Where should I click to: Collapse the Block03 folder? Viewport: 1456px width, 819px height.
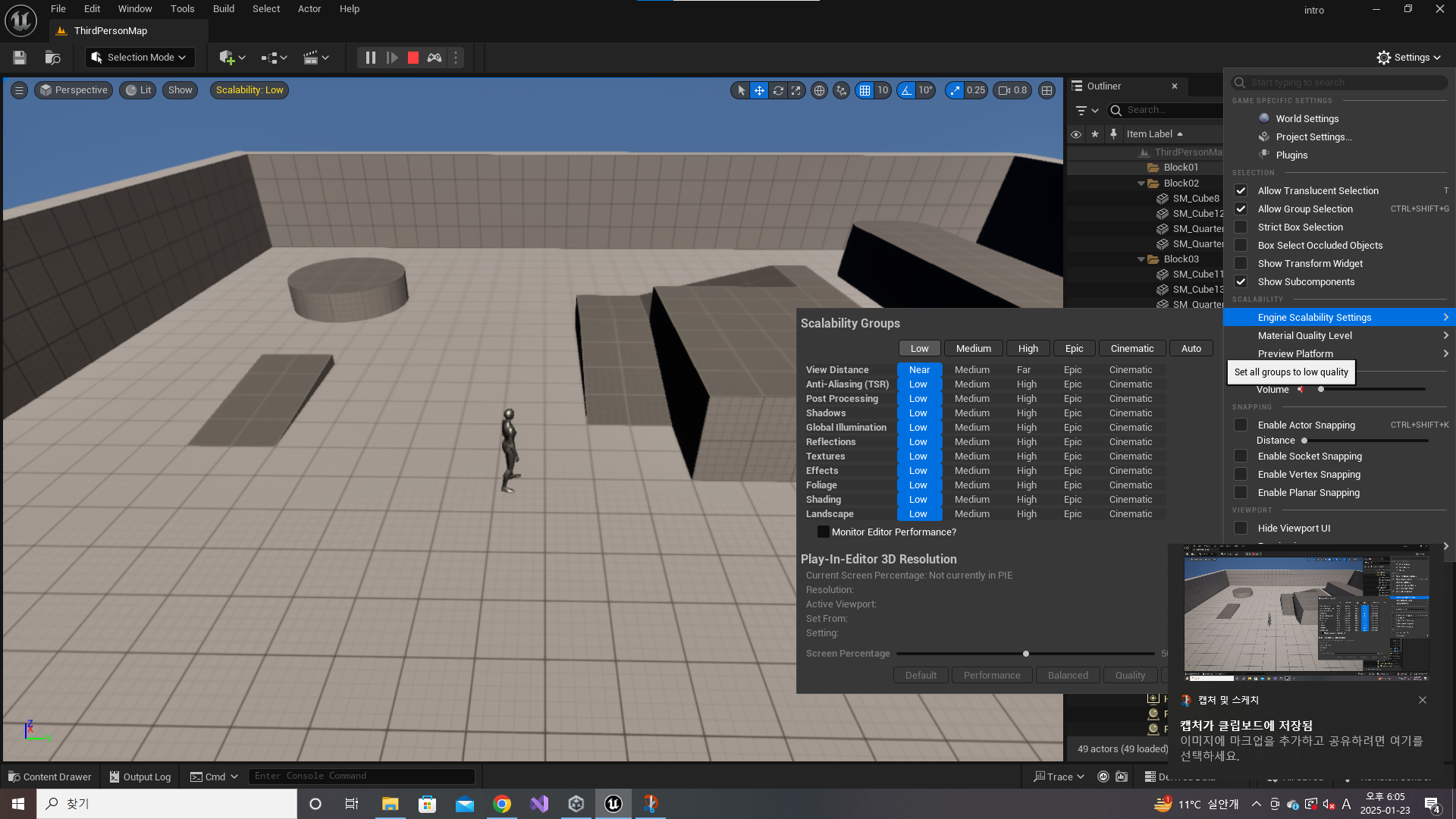click(x=1141, y=259)
